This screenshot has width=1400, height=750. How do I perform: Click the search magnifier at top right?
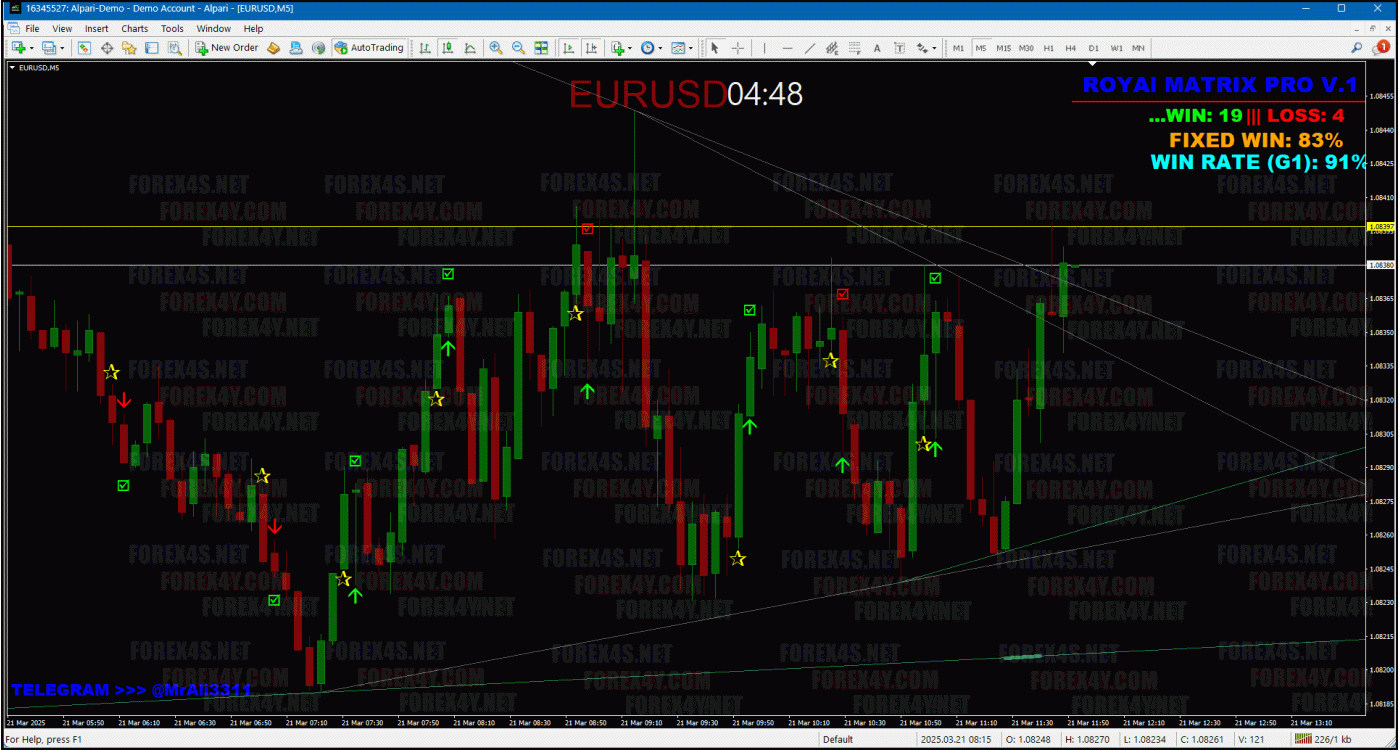click(x=1357, y=48)
